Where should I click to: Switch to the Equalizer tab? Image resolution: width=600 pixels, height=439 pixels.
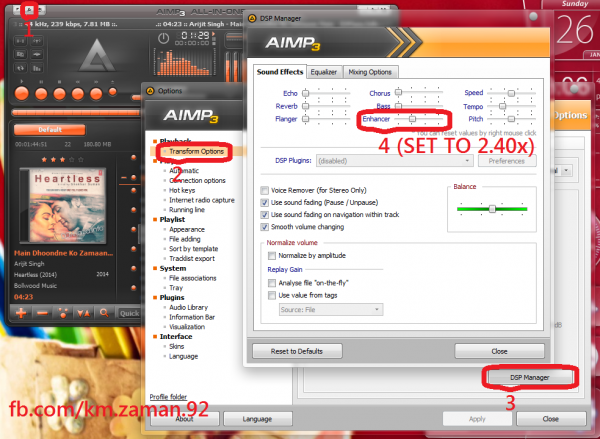click(x=324, y=72)
